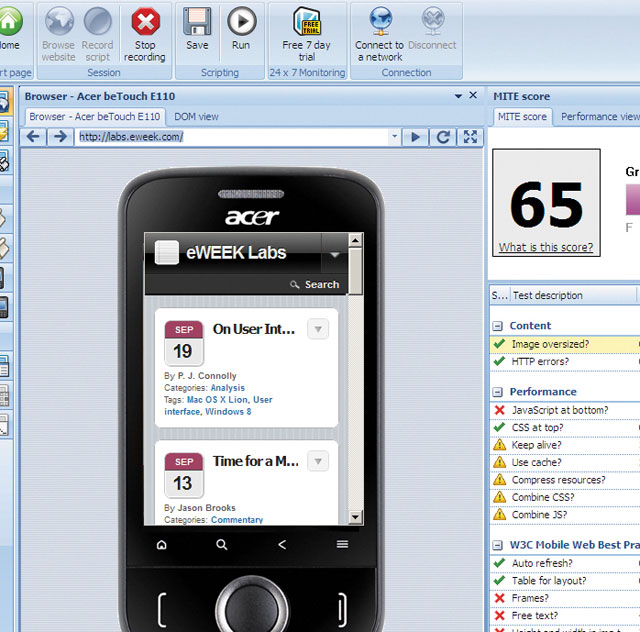This screenshot has height=632, width=640.
Task: Open the Free 7 day trial icon
Action: (307, 22)
